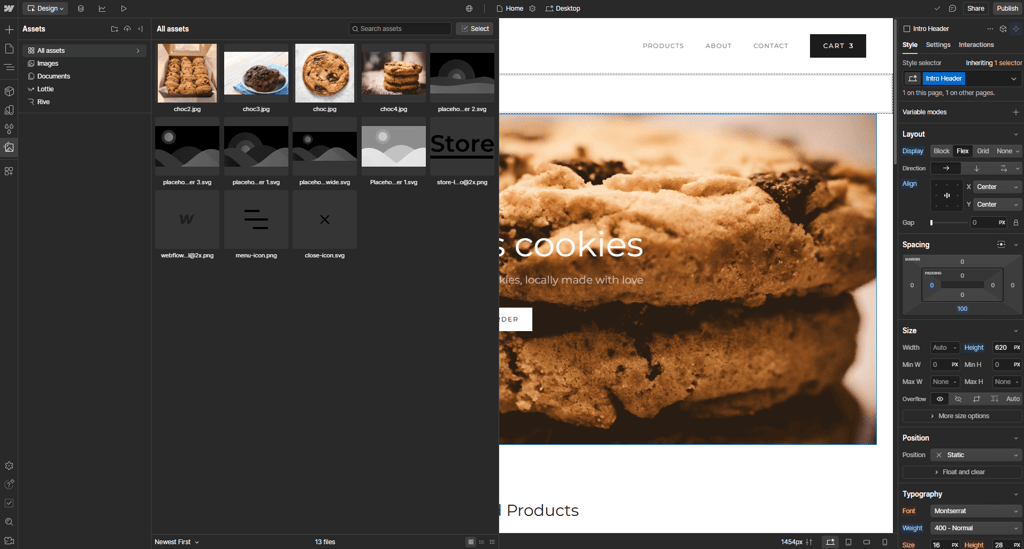The image size is (1024, 549).
Task: Open the Design mode dropdown
Action: [45, 8]
